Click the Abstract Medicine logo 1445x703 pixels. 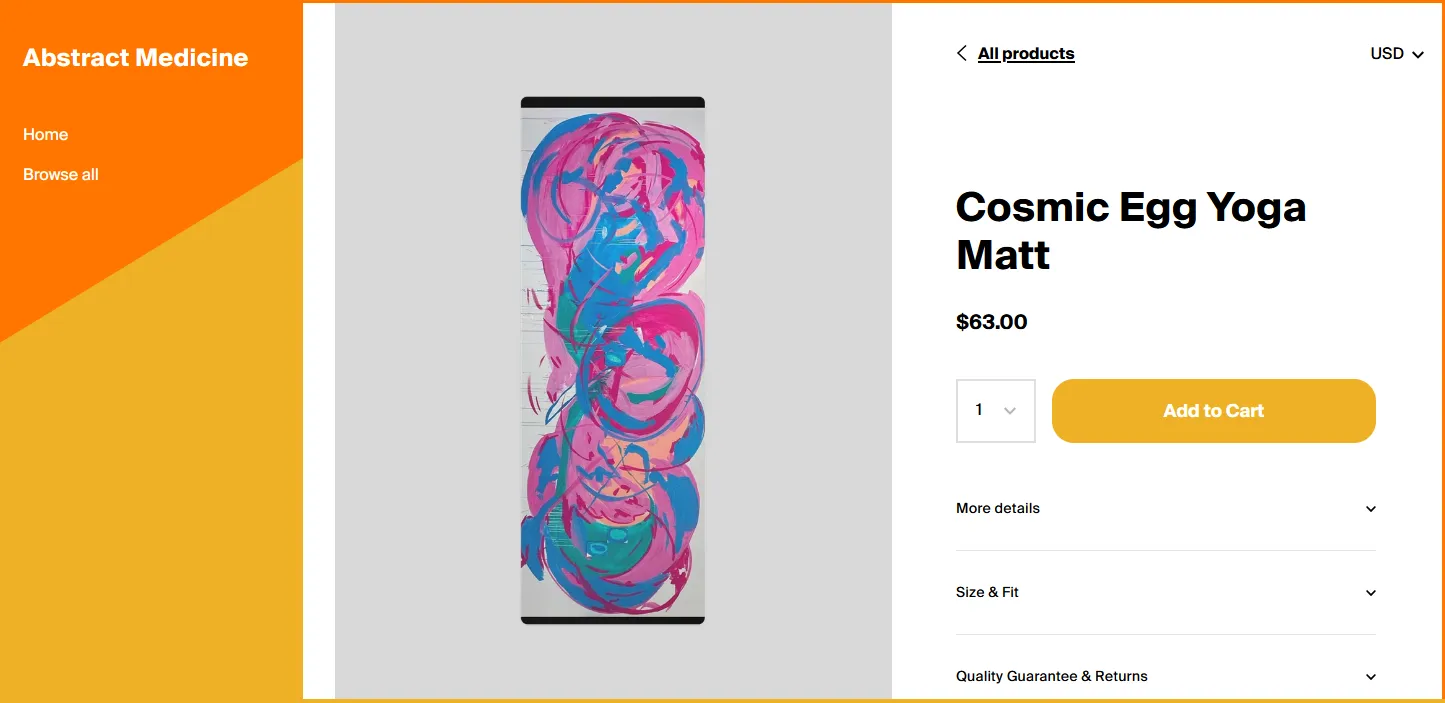pyautogui.click(x=135, y=57)
